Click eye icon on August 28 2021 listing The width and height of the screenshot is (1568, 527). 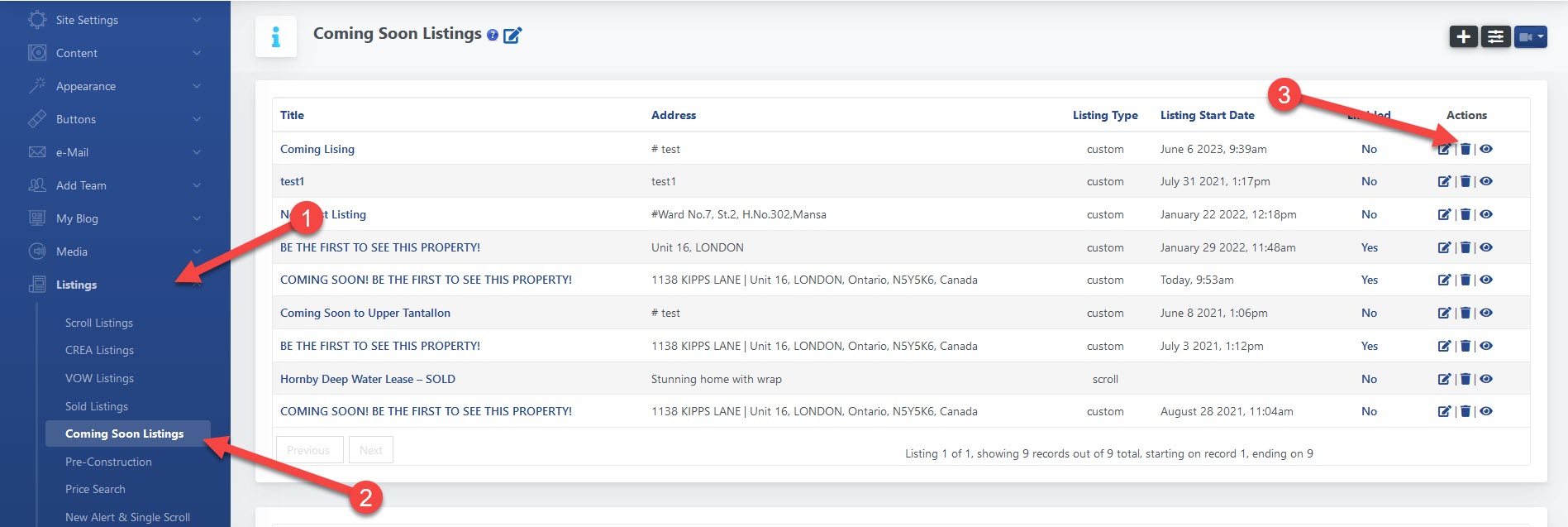tap(1486, 411)
